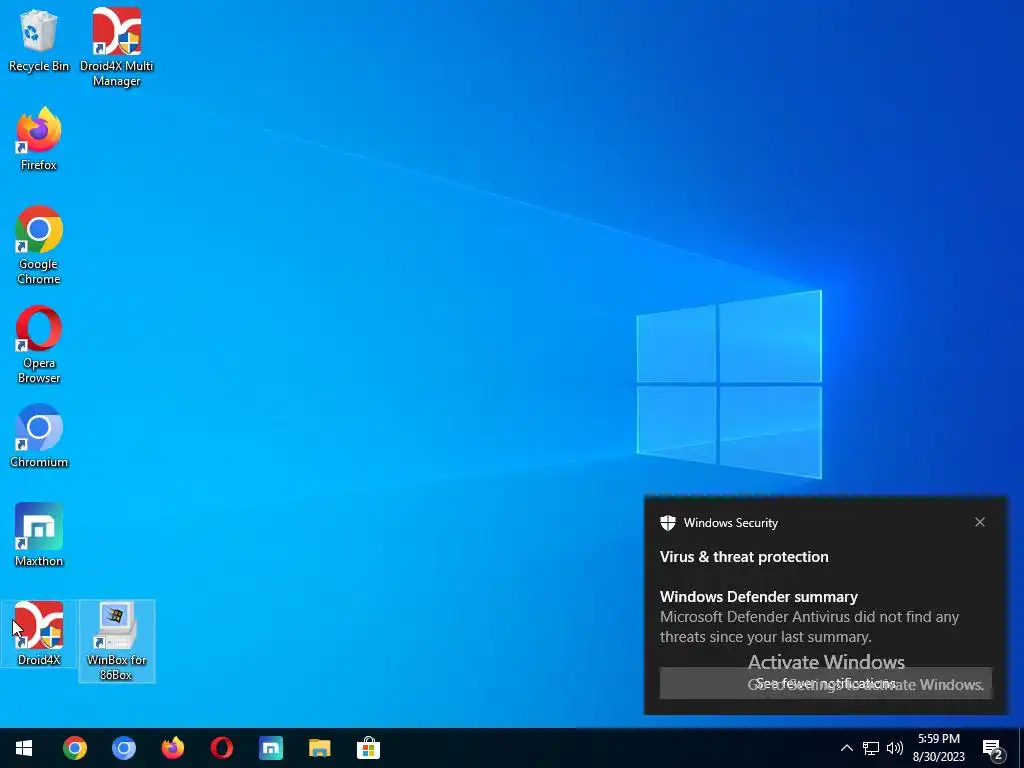
Task: Select the Recycle Bin desktop icon
Action: pyautogui.click(x=39, y=40)
